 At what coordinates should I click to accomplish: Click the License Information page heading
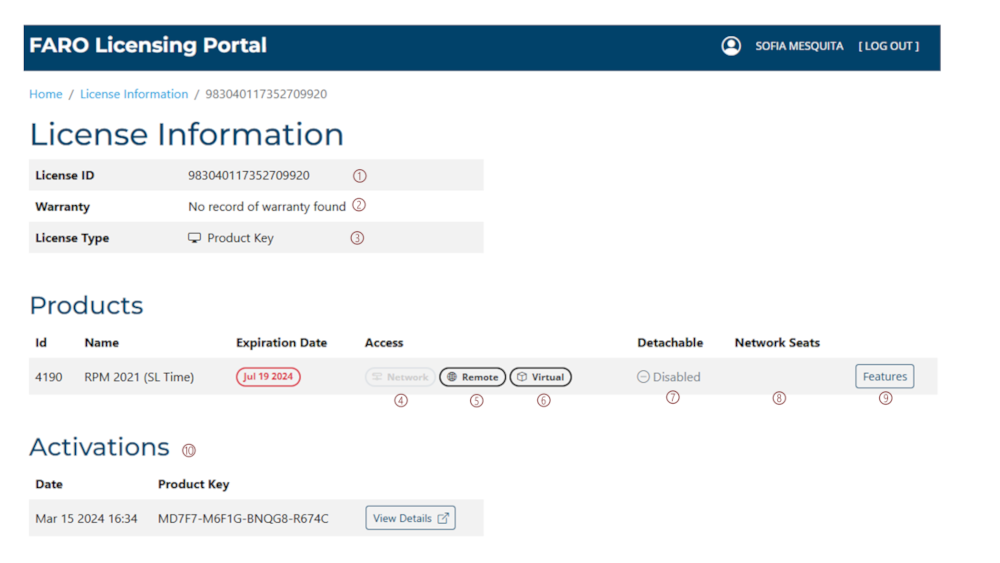pos(186,135)
